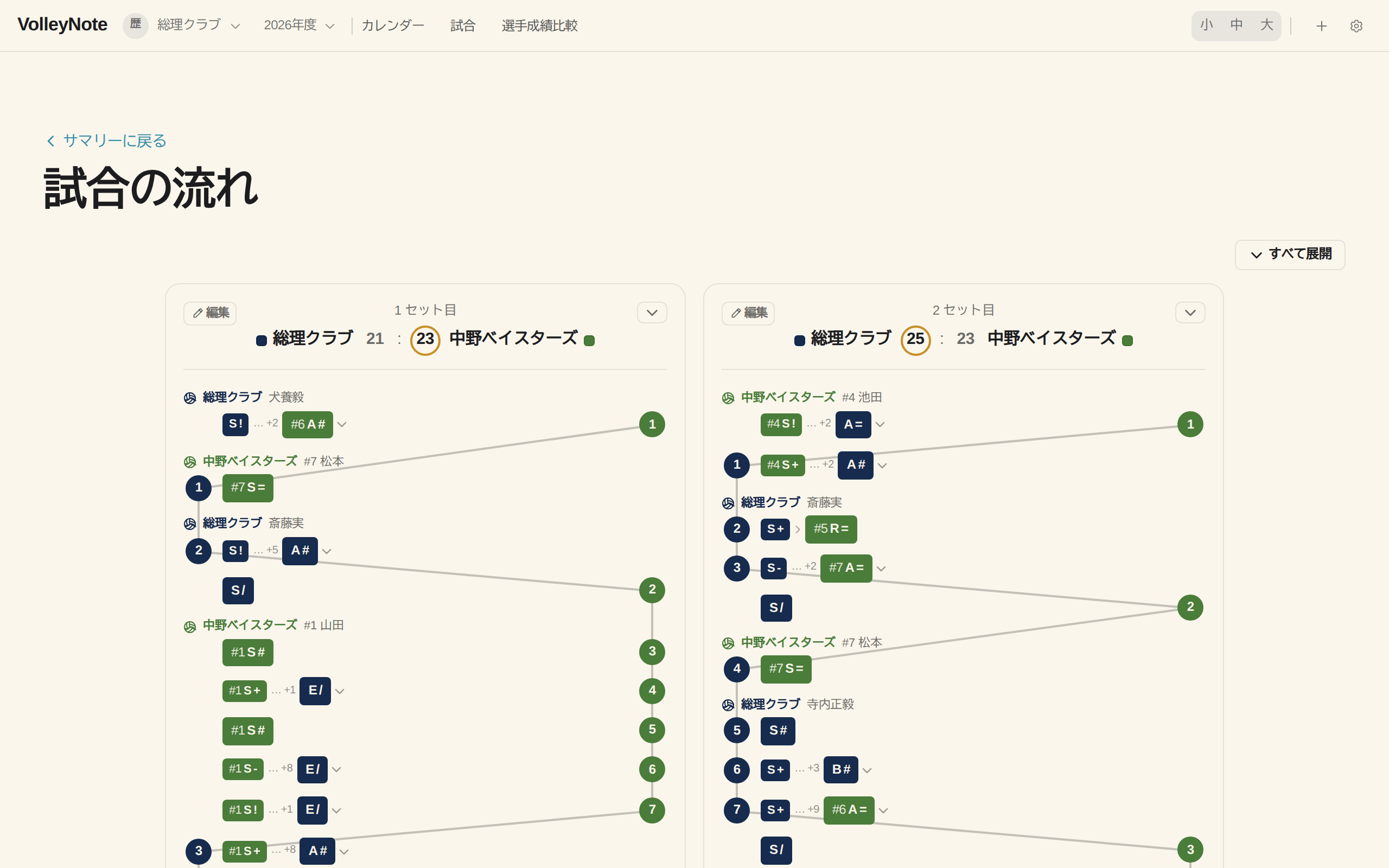Select the 中 size option
1389x868 pixels.
pos(1237,25)
